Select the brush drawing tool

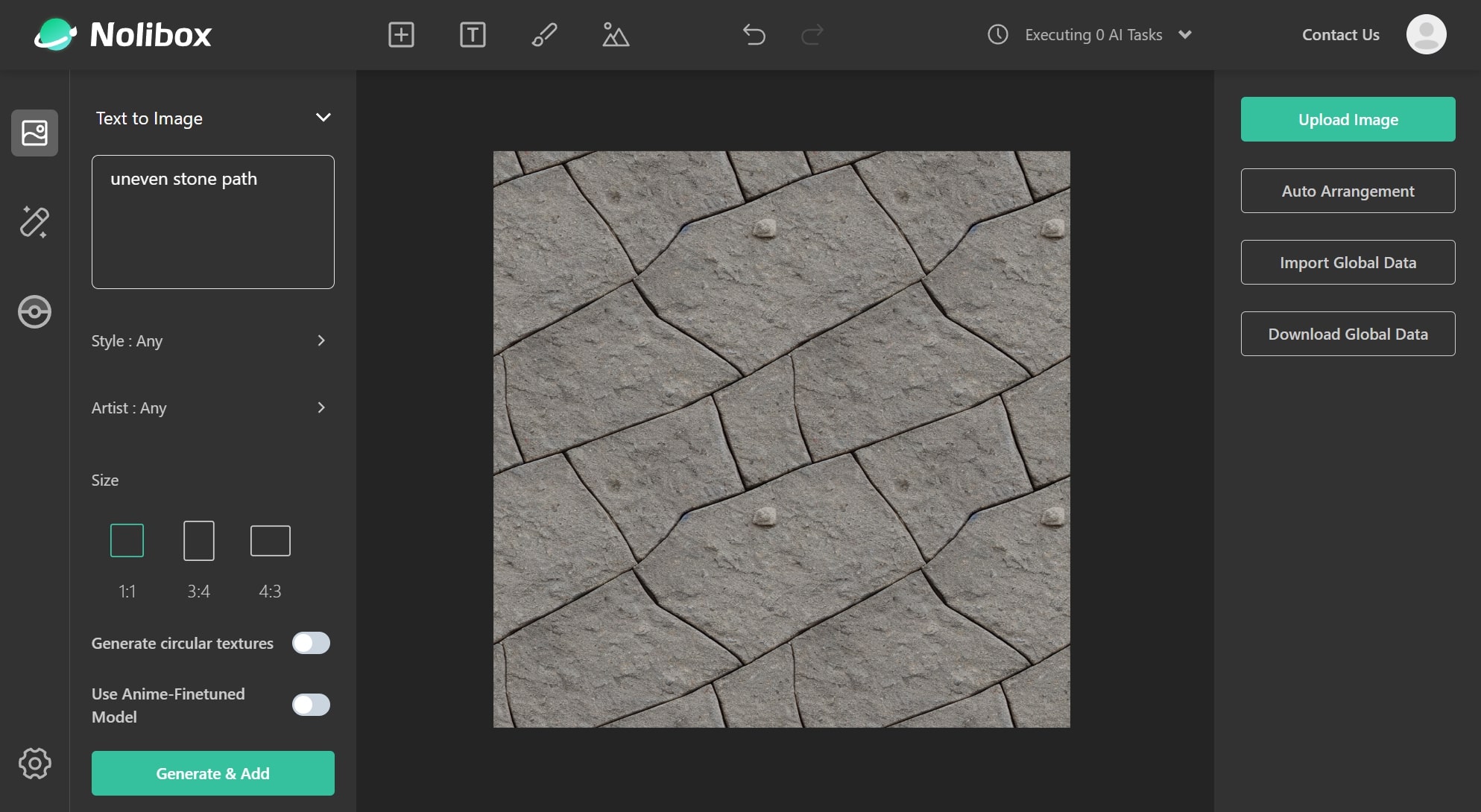click(x=544, y=35)
